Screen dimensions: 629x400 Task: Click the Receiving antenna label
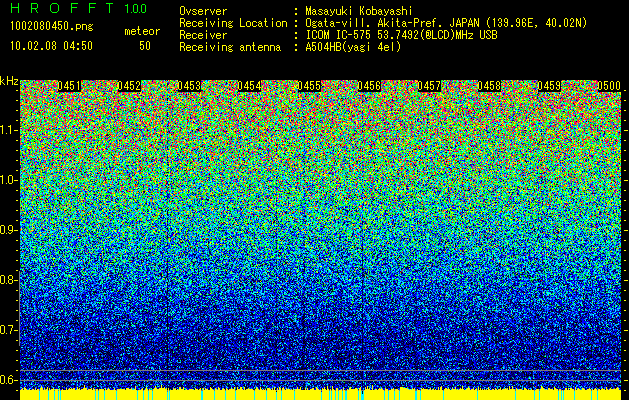point(230,47)
